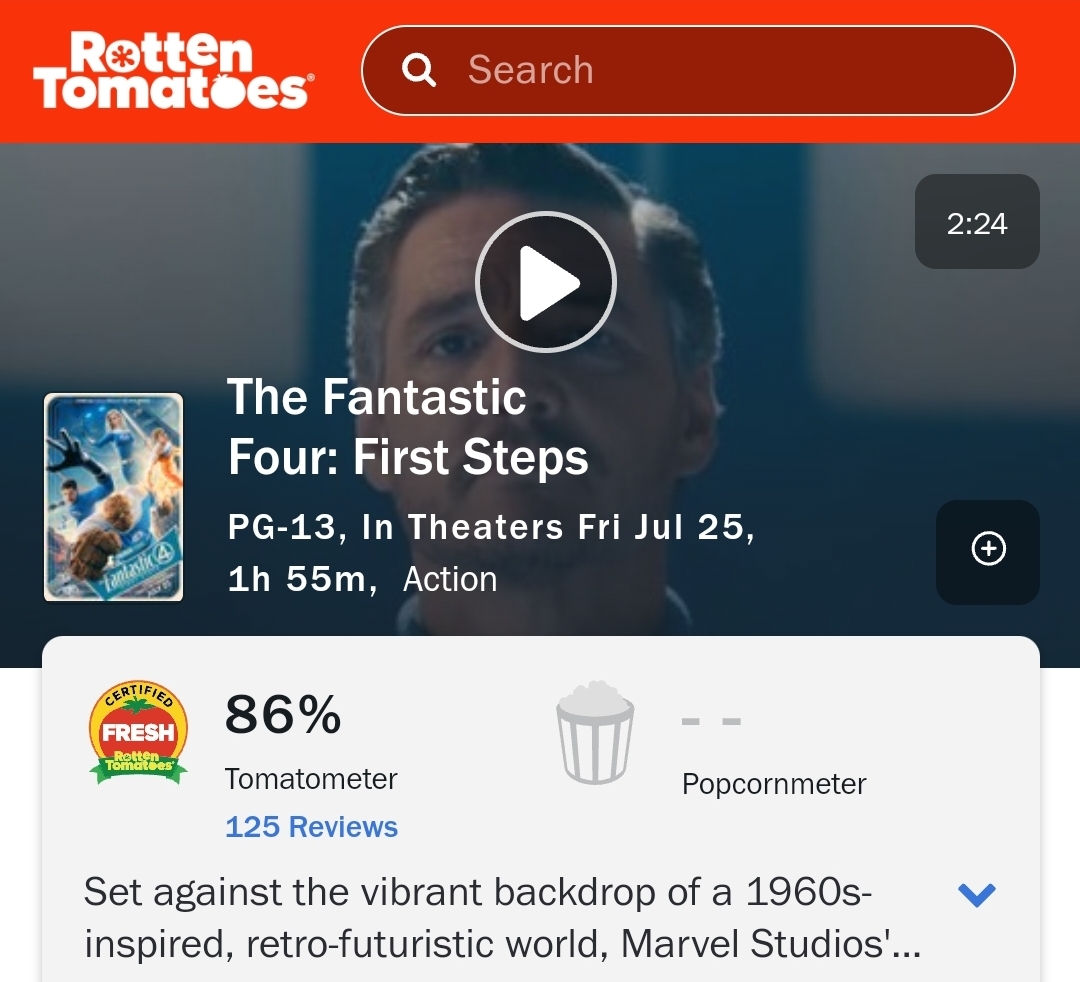
Task: Select the Tomatometer label
Action: pos(311,779)
